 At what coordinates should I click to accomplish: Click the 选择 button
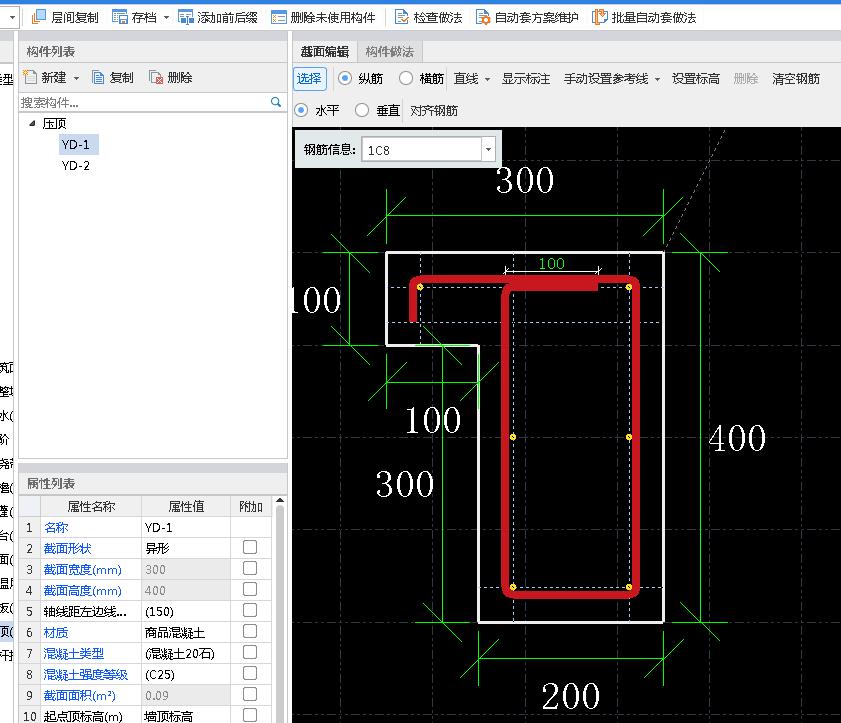pyautogui.click(x=309, y=79)
